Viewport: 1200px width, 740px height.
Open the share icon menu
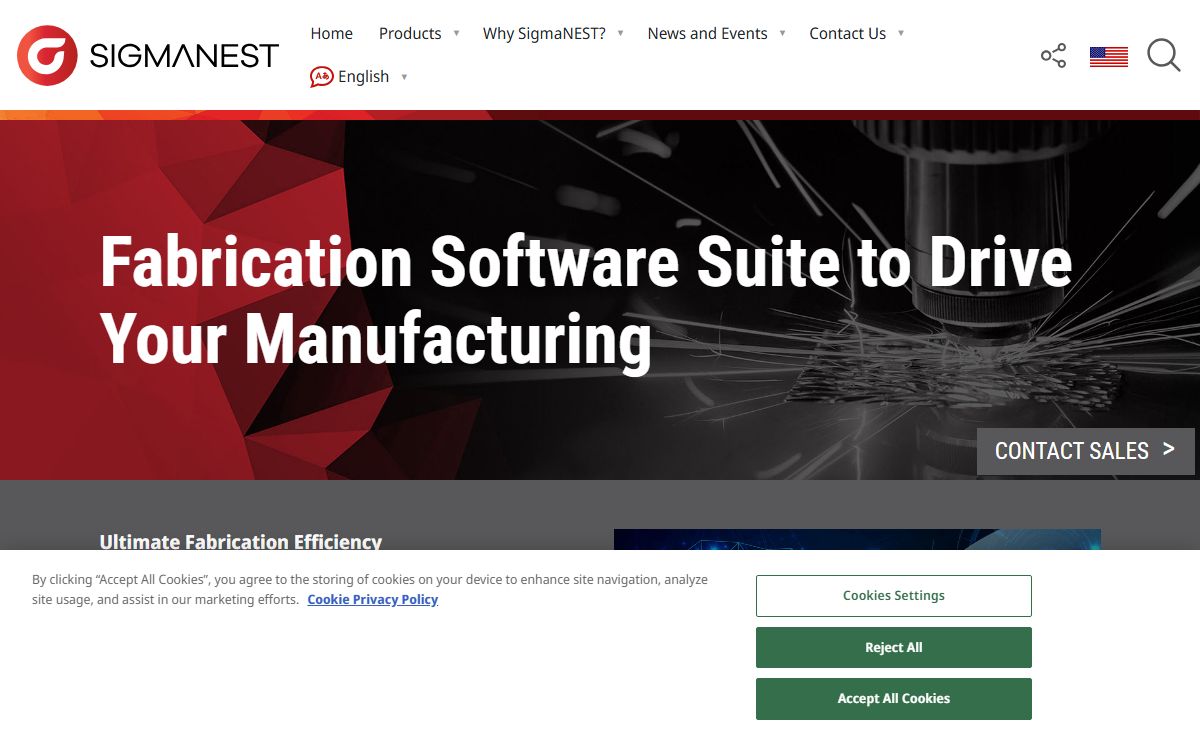pos(1053,56)
